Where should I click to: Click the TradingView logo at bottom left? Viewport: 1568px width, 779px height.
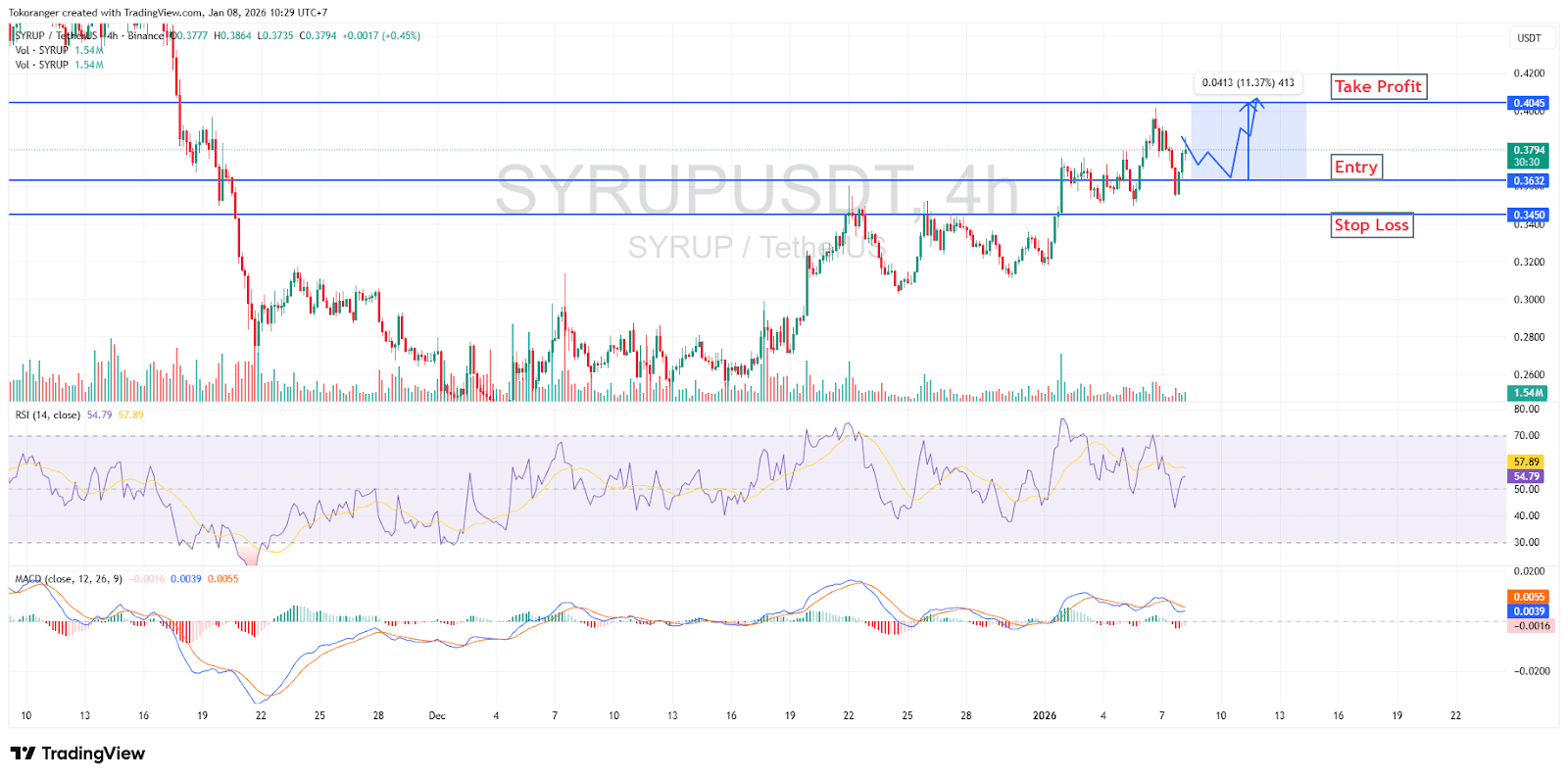point(77,754)
